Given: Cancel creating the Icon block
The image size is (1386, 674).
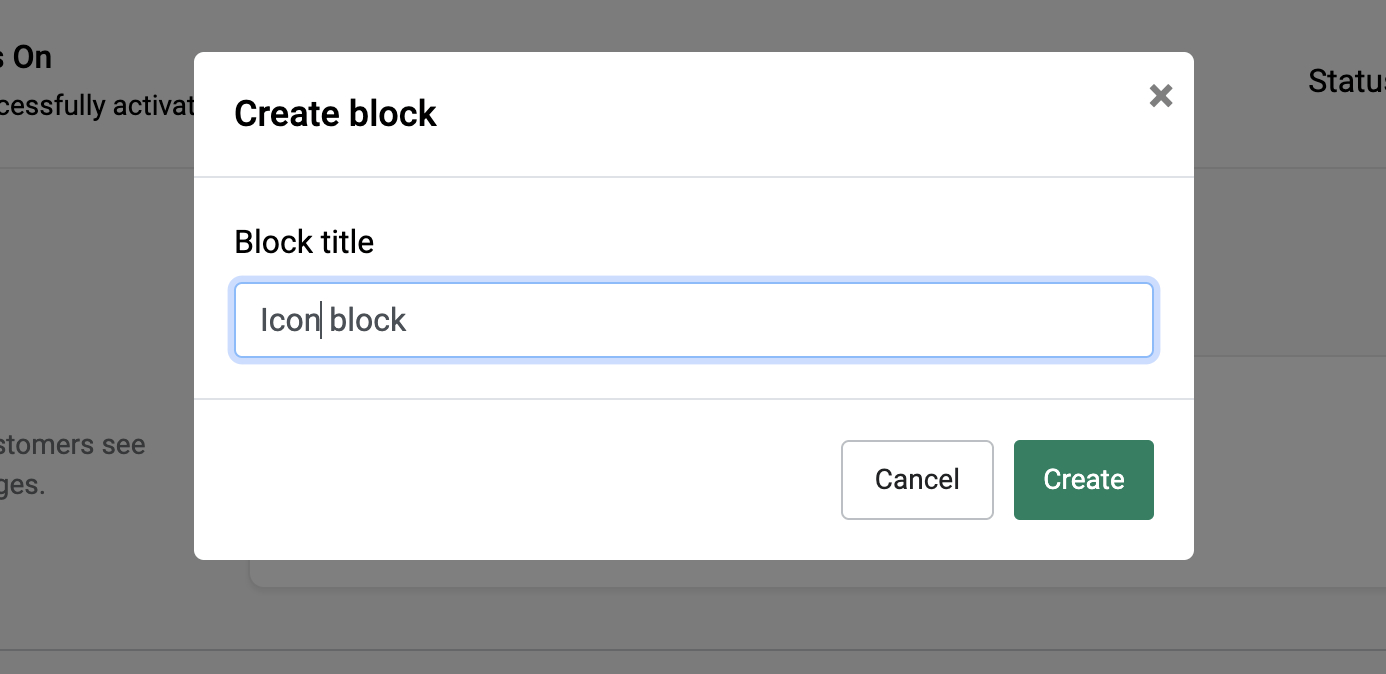Looking at the screenshot, I should point(916,480).
